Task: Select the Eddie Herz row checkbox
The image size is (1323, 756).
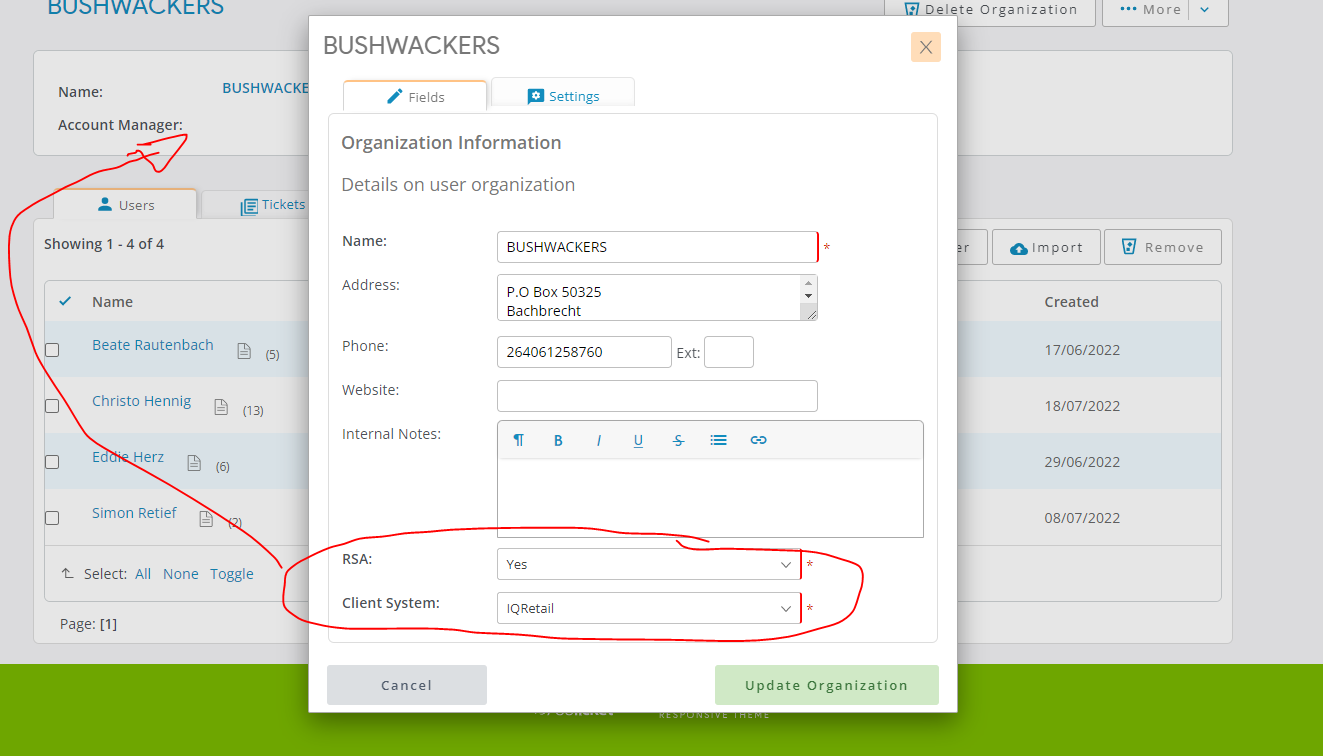Action: (52, 462)
